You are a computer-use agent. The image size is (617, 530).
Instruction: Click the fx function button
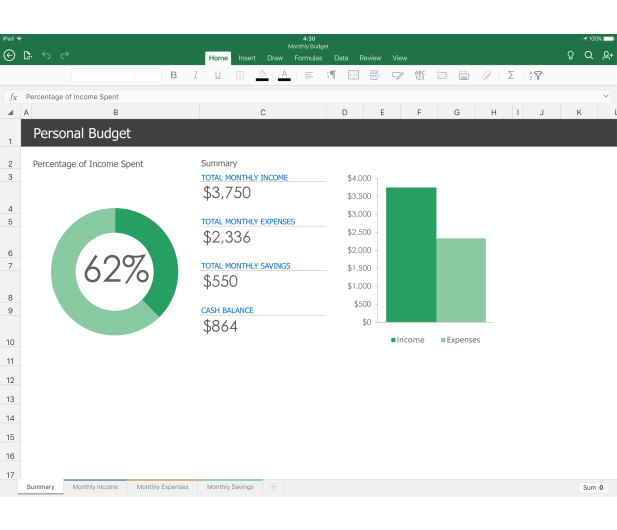coord(13,97)
